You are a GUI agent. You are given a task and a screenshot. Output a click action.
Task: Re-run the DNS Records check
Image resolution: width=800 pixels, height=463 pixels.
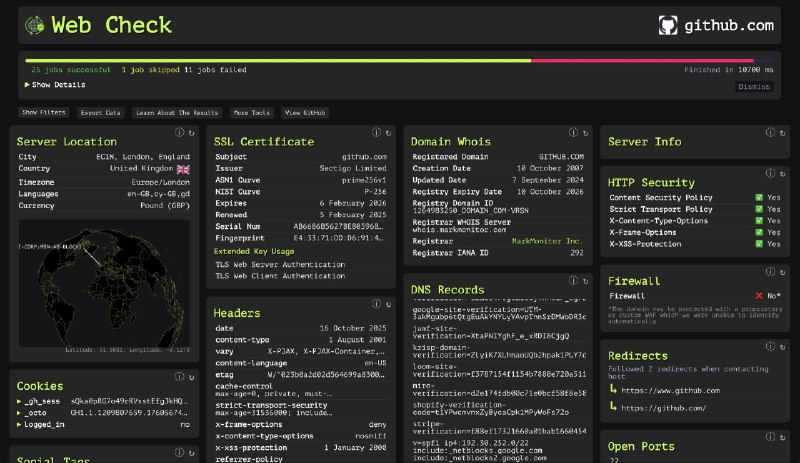(x=585, y=282)
